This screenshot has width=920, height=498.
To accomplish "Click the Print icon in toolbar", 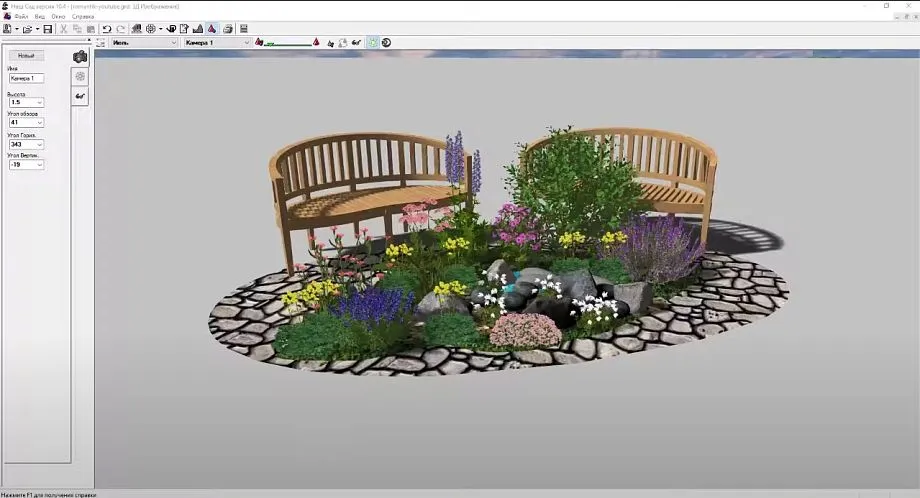I will [x=230, y=29].
